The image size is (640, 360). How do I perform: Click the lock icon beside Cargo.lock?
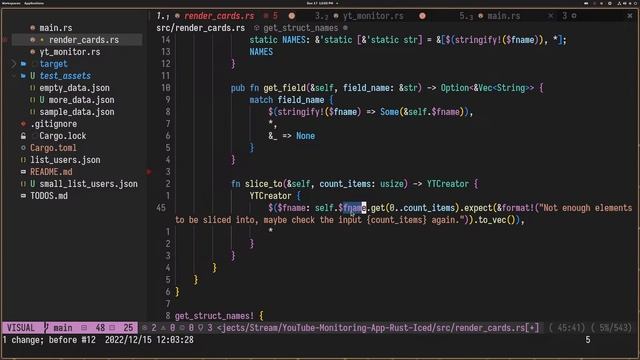(23, 136)
